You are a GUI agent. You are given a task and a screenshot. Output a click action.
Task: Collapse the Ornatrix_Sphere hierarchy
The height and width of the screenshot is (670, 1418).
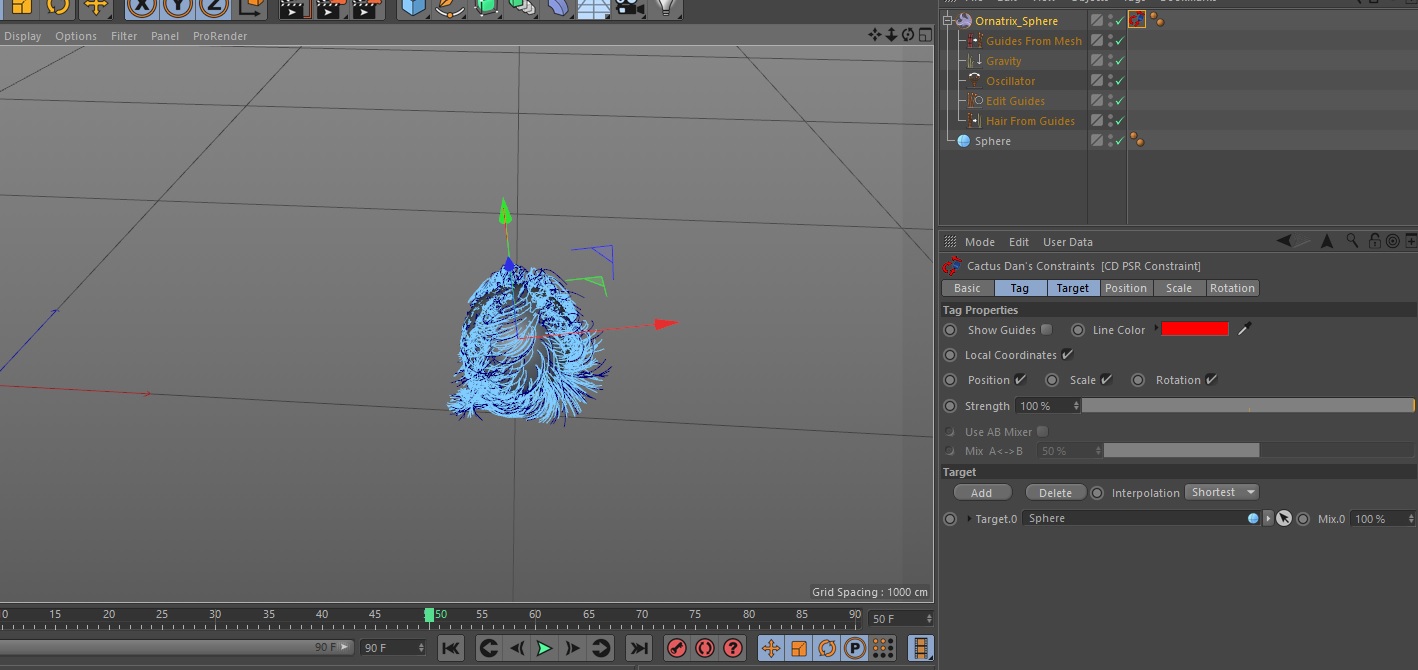947,20
